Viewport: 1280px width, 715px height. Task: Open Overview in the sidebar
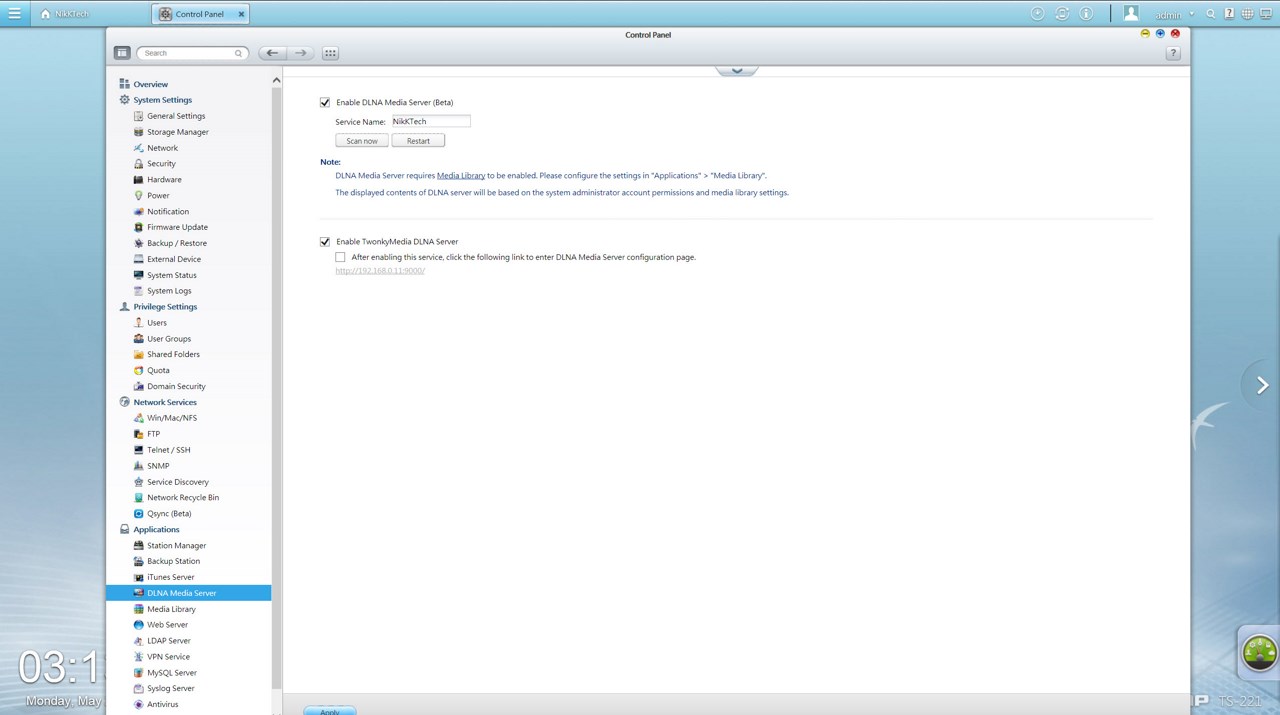coord(151,84)
